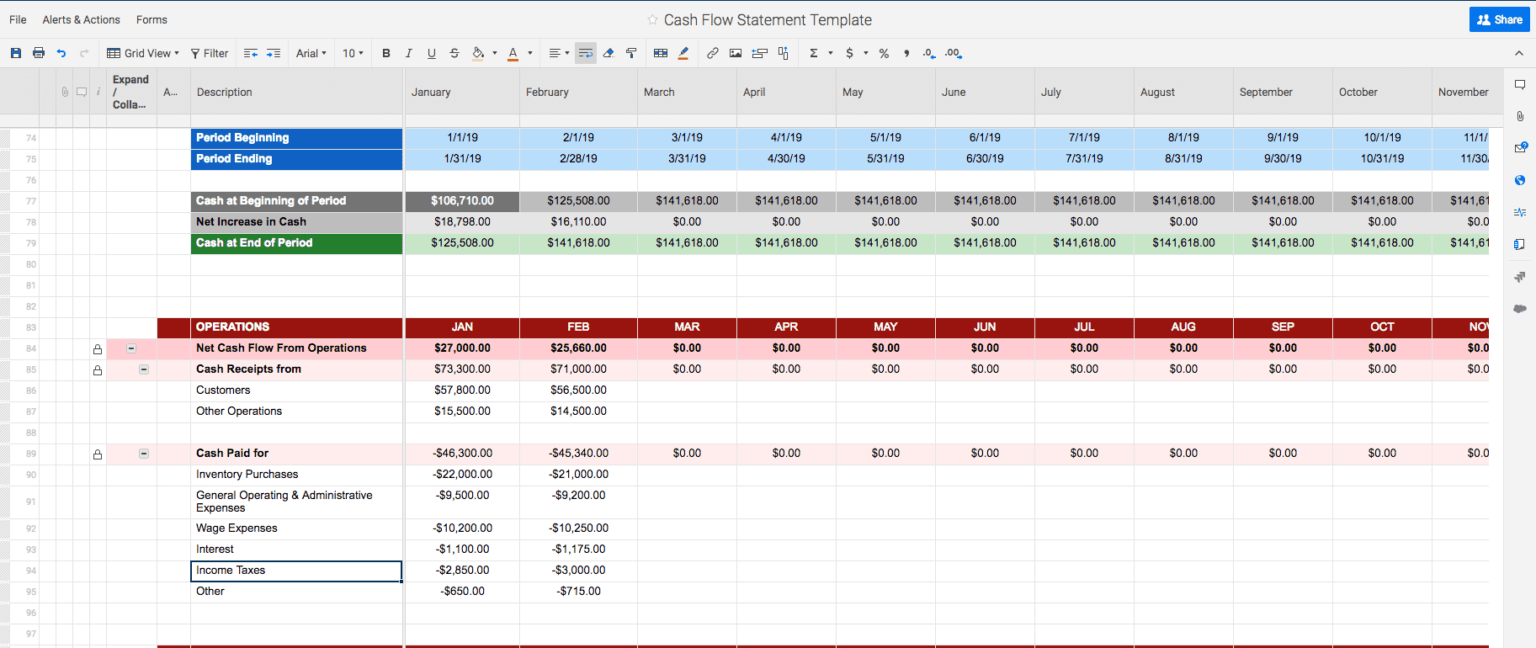Open the Alerts & Actions menu
This screenshot has width=1536, height=648.
80,19
